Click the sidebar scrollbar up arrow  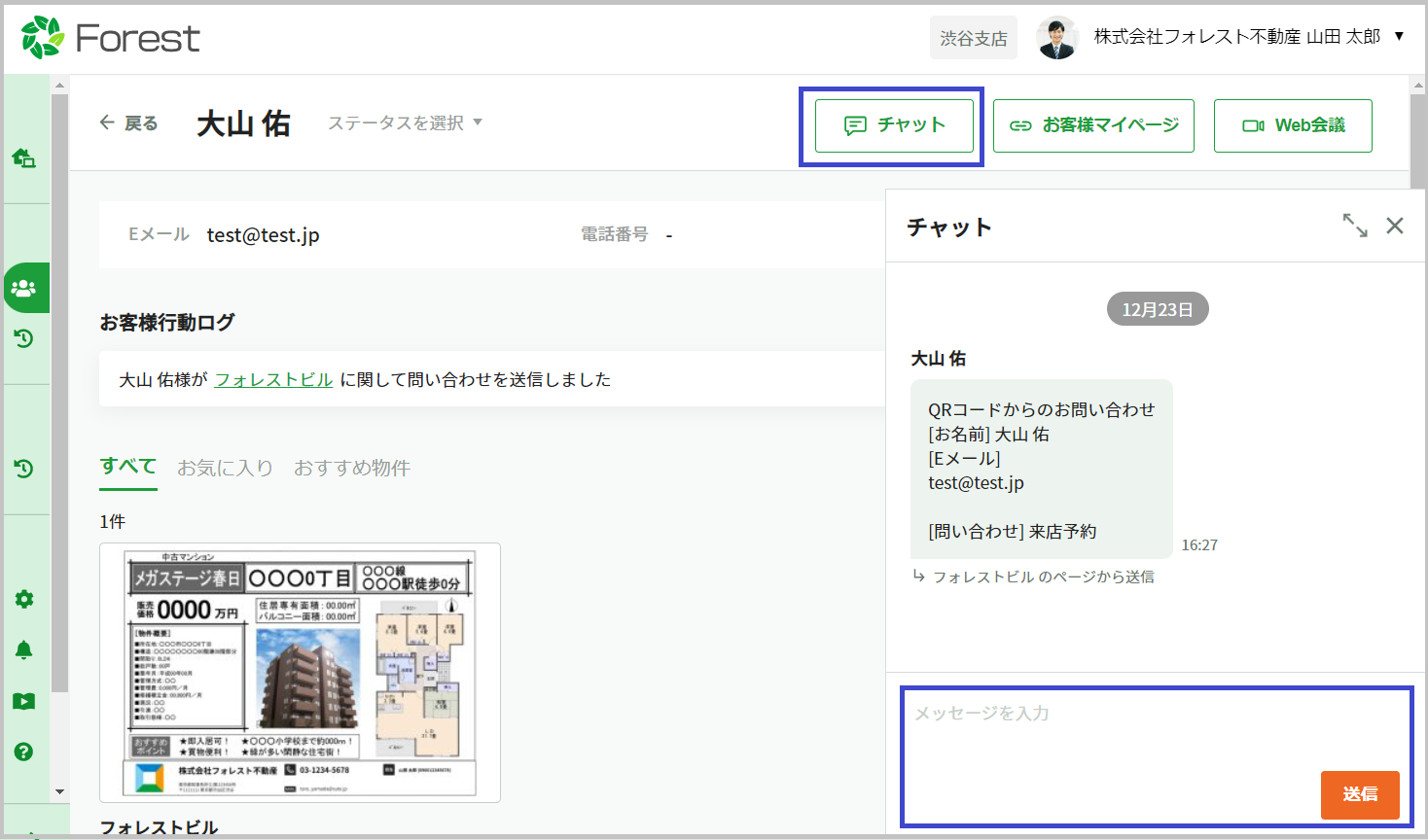pyautogui.click(x=59, y=86)
